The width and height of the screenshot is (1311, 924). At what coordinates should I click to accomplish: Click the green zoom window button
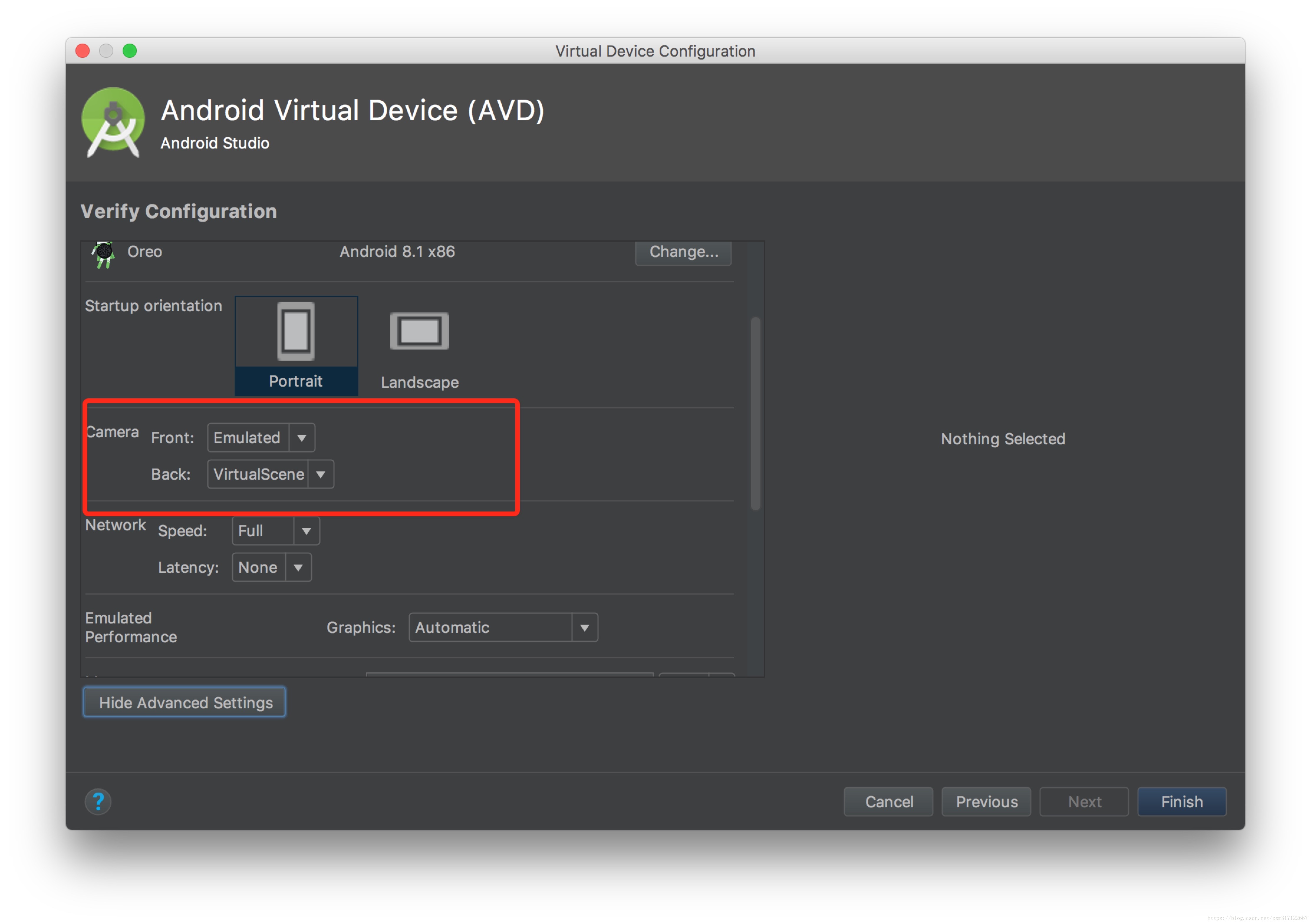130,51
